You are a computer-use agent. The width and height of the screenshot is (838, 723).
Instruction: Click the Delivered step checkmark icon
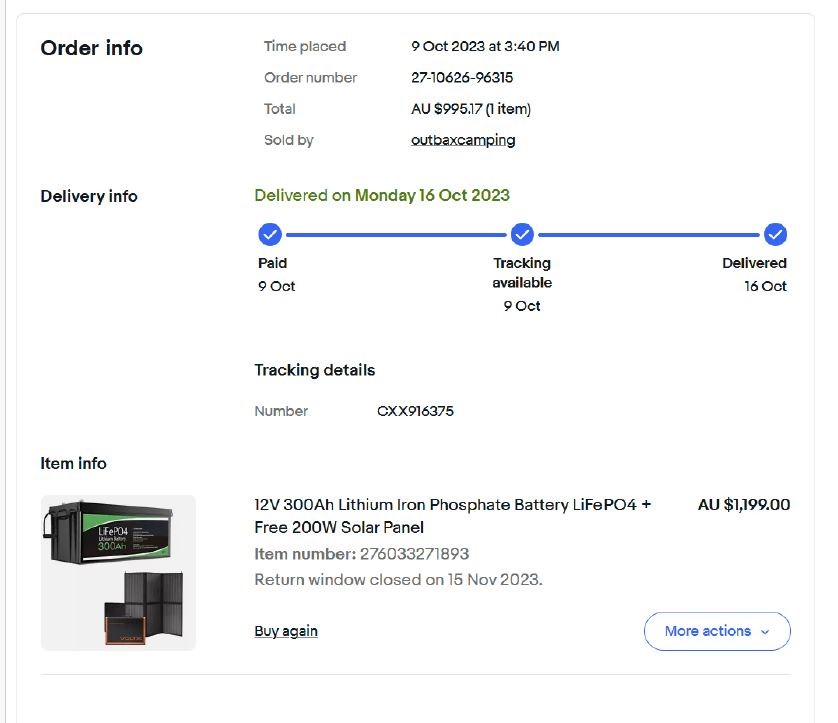pyautogui.click(x=775, y=235)
